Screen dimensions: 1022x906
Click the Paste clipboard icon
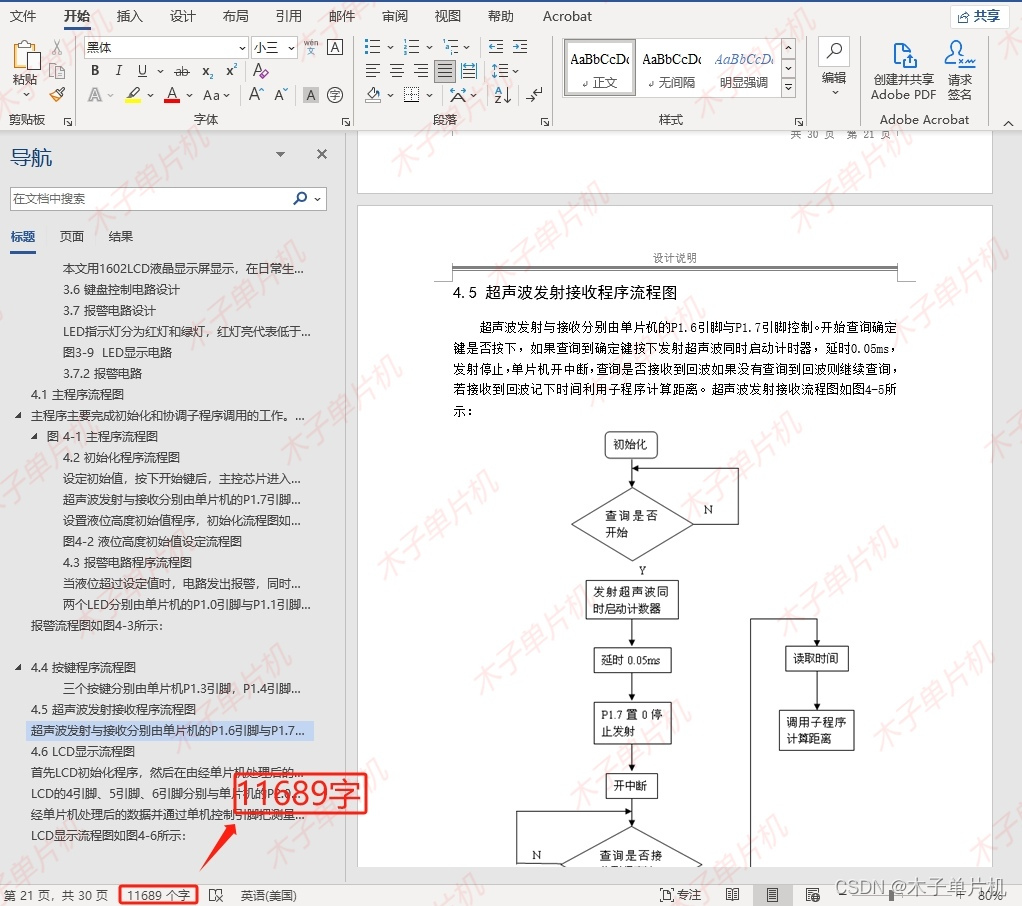pyautogui.click(x=26, y=56)
